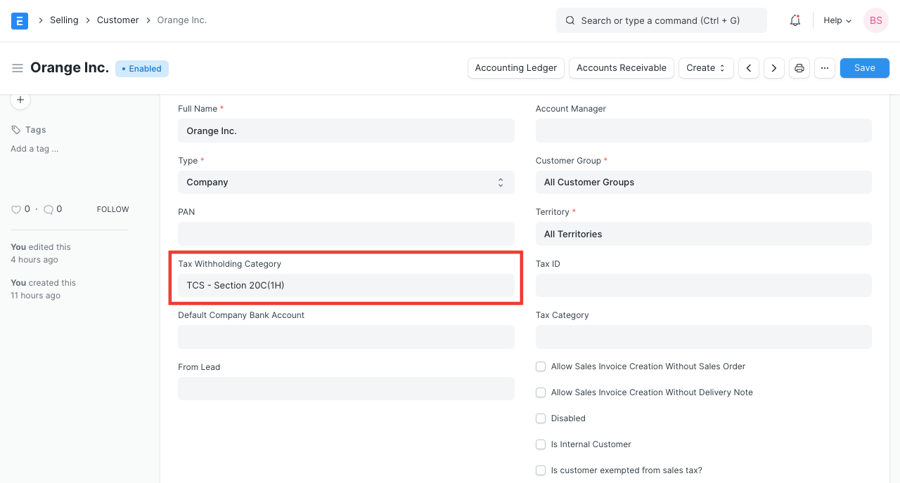
Task: Toggle Is Internal Customer checkbox
Action: coord(541,445)
